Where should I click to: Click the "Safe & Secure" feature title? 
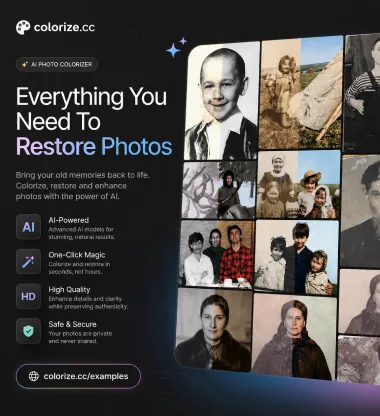[x=72, y=324]
